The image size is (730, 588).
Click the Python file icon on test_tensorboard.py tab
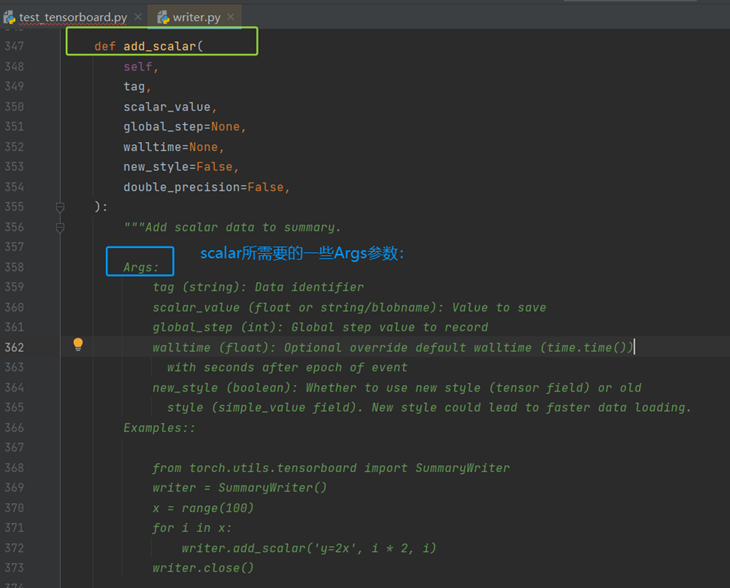tap(9, 17)
